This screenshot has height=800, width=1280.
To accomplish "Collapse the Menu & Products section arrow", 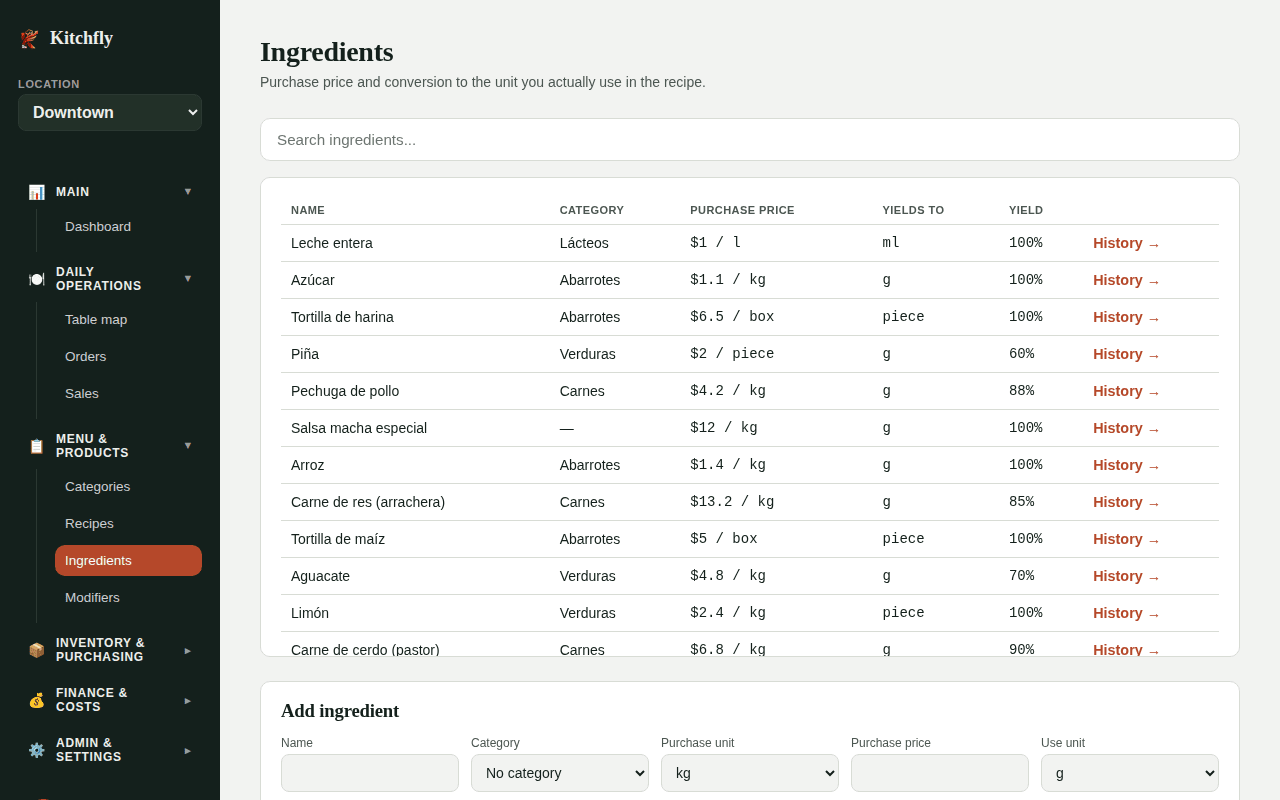I will tap(188, 445).
